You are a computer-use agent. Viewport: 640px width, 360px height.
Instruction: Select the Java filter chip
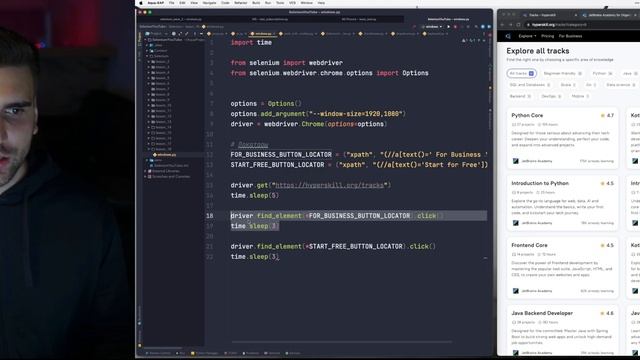pyautogui.click(x=630, y=73)
